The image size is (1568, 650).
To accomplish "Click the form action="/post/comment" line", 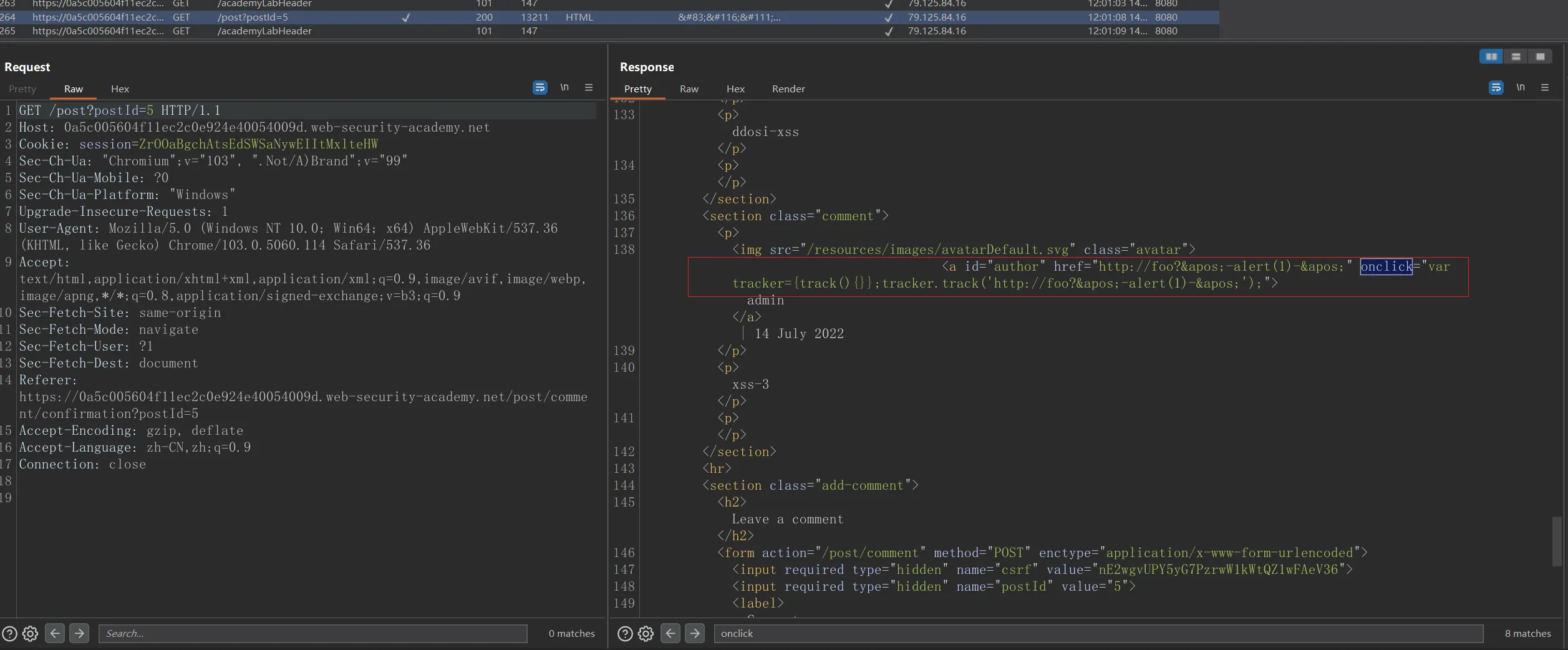I will 1042,553.
